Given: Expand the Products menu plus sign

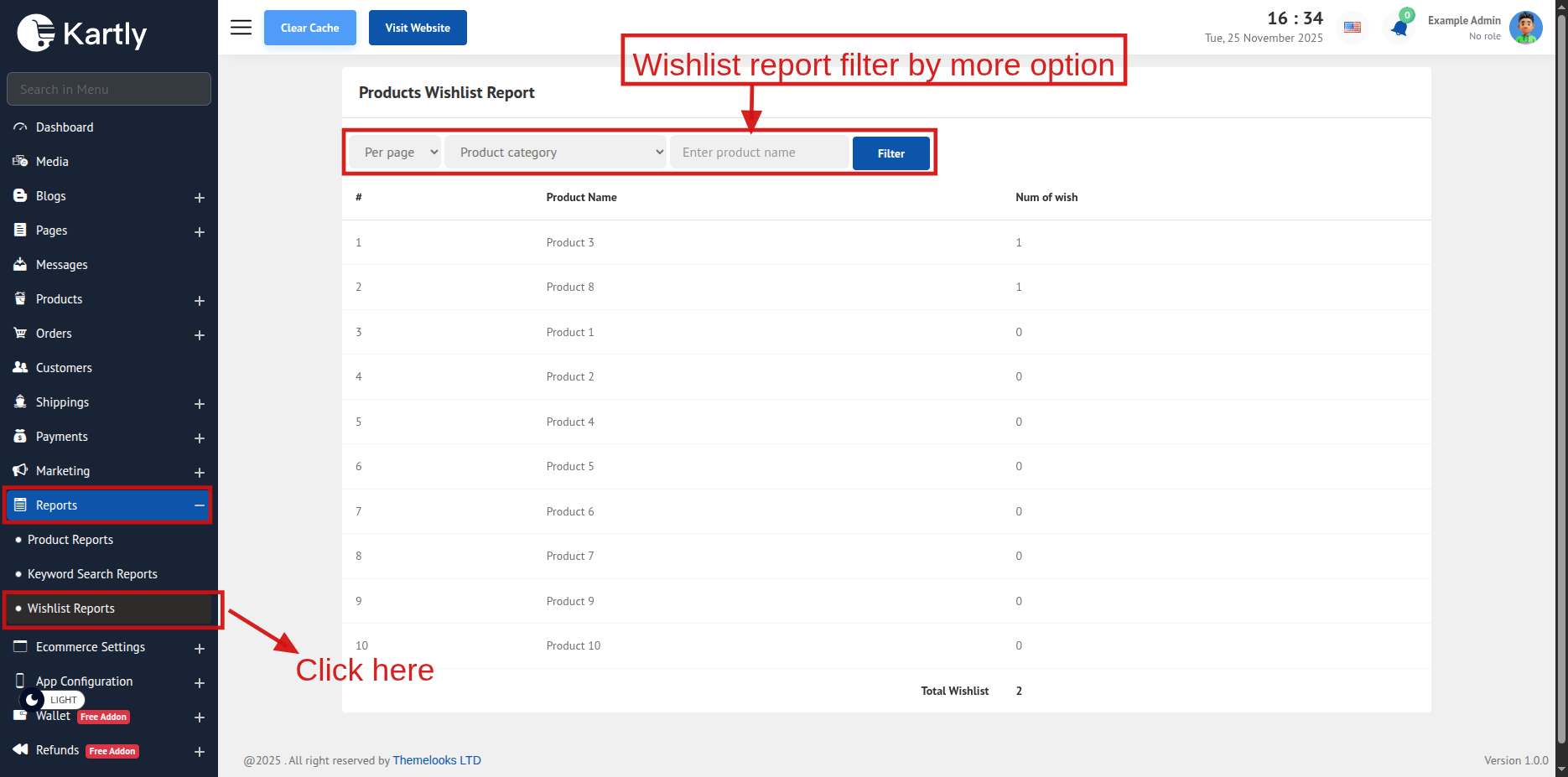Looking at the screenshot, I should (x=200, y=301).
